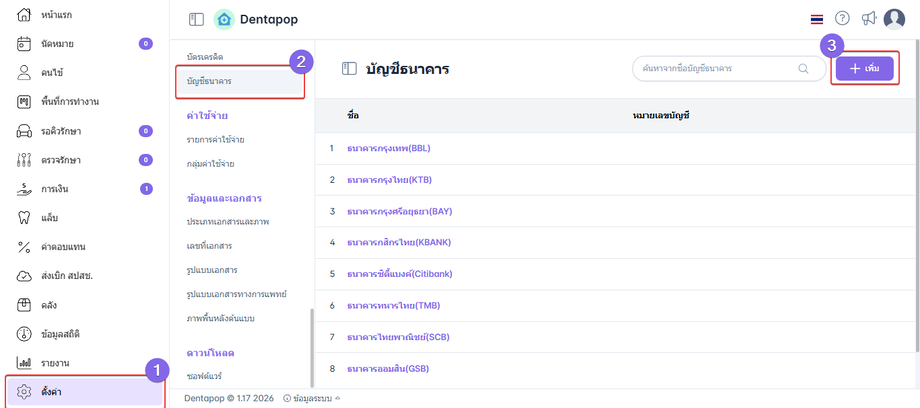The image size is (920, 408).
Task: Toggle the sidebar panel icon beside Dentapop logo
Action: (196, 19)
